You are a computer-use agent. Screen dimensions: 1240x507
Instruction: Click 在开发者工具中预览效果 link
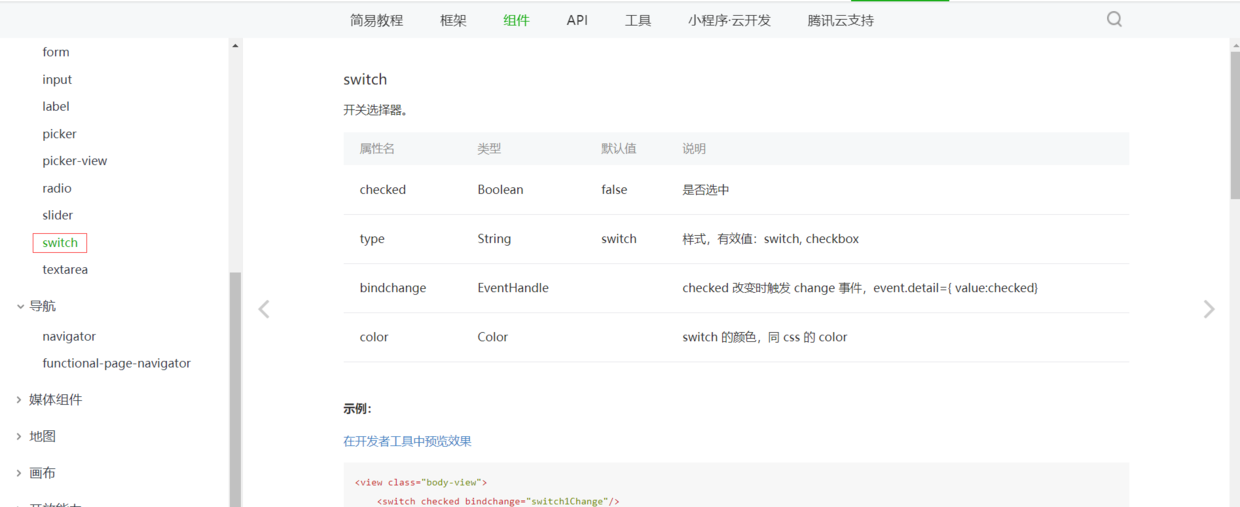[x=407, y=441]
